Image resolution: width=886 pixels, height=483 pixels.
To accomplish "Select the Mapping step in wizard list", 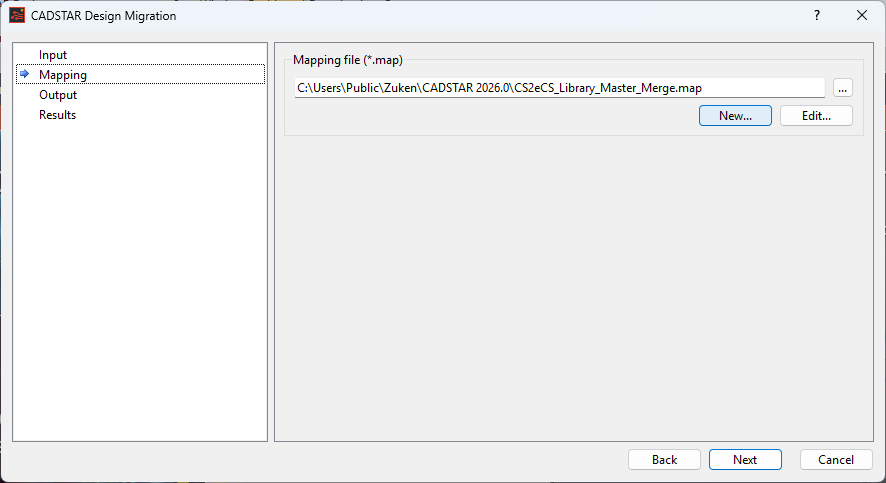I will pos(140,75).
